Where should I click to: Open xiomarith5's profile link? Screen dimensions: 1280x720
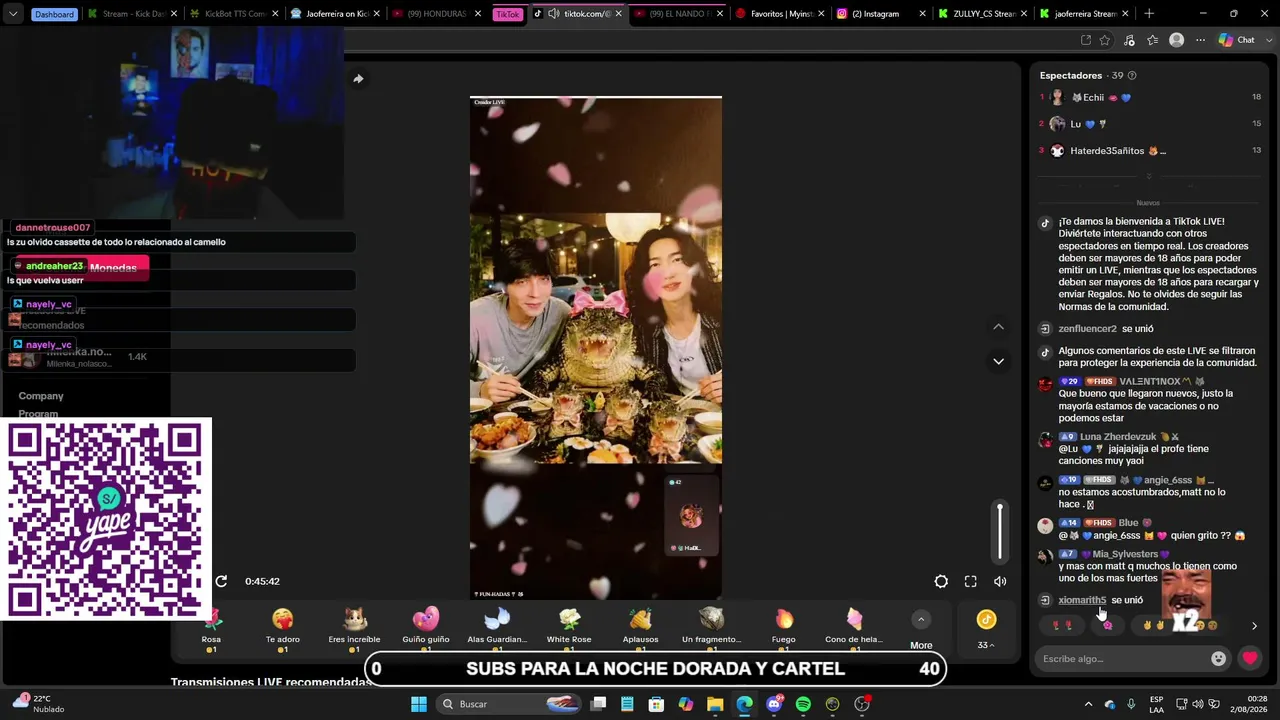pyautogui.click(x=1082, y=600)
